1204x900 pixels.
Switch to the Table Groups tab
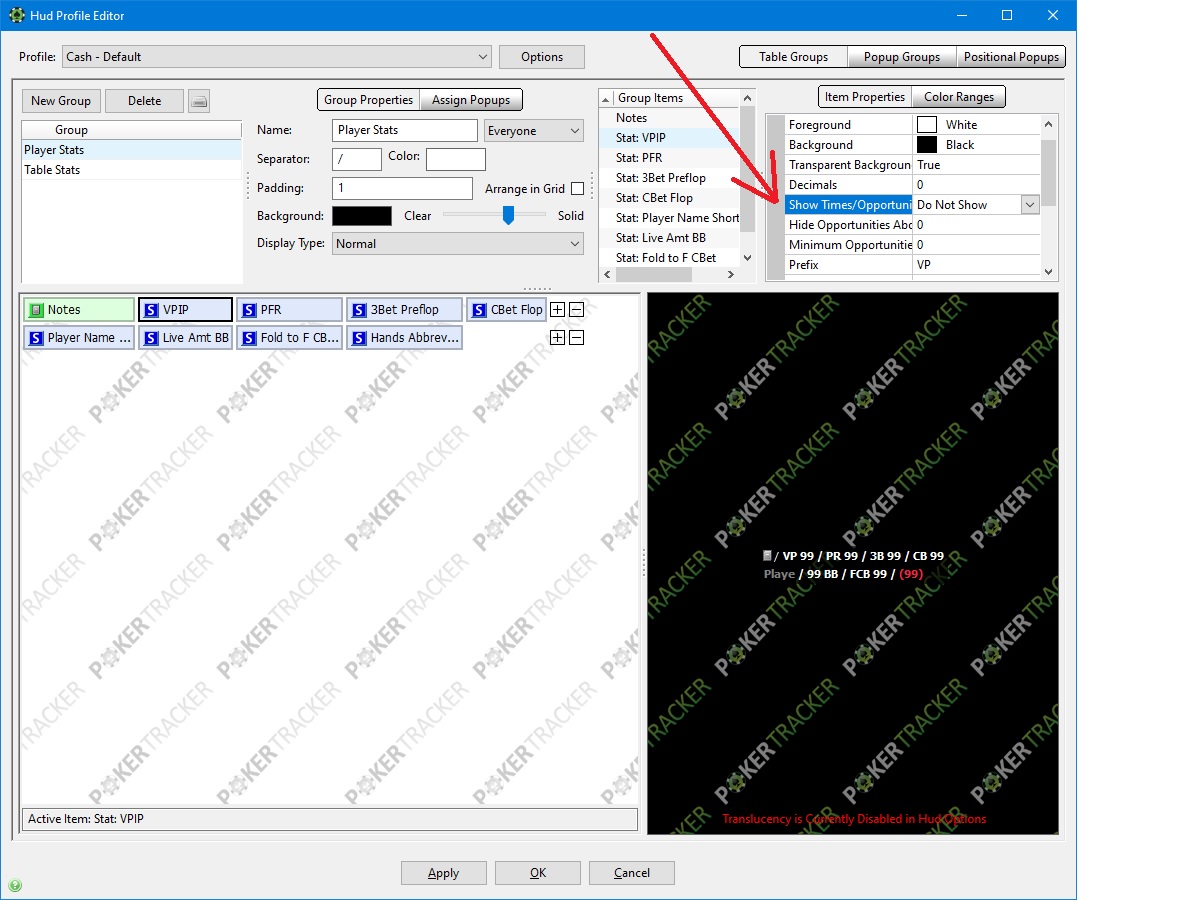(x=793, y=57)
